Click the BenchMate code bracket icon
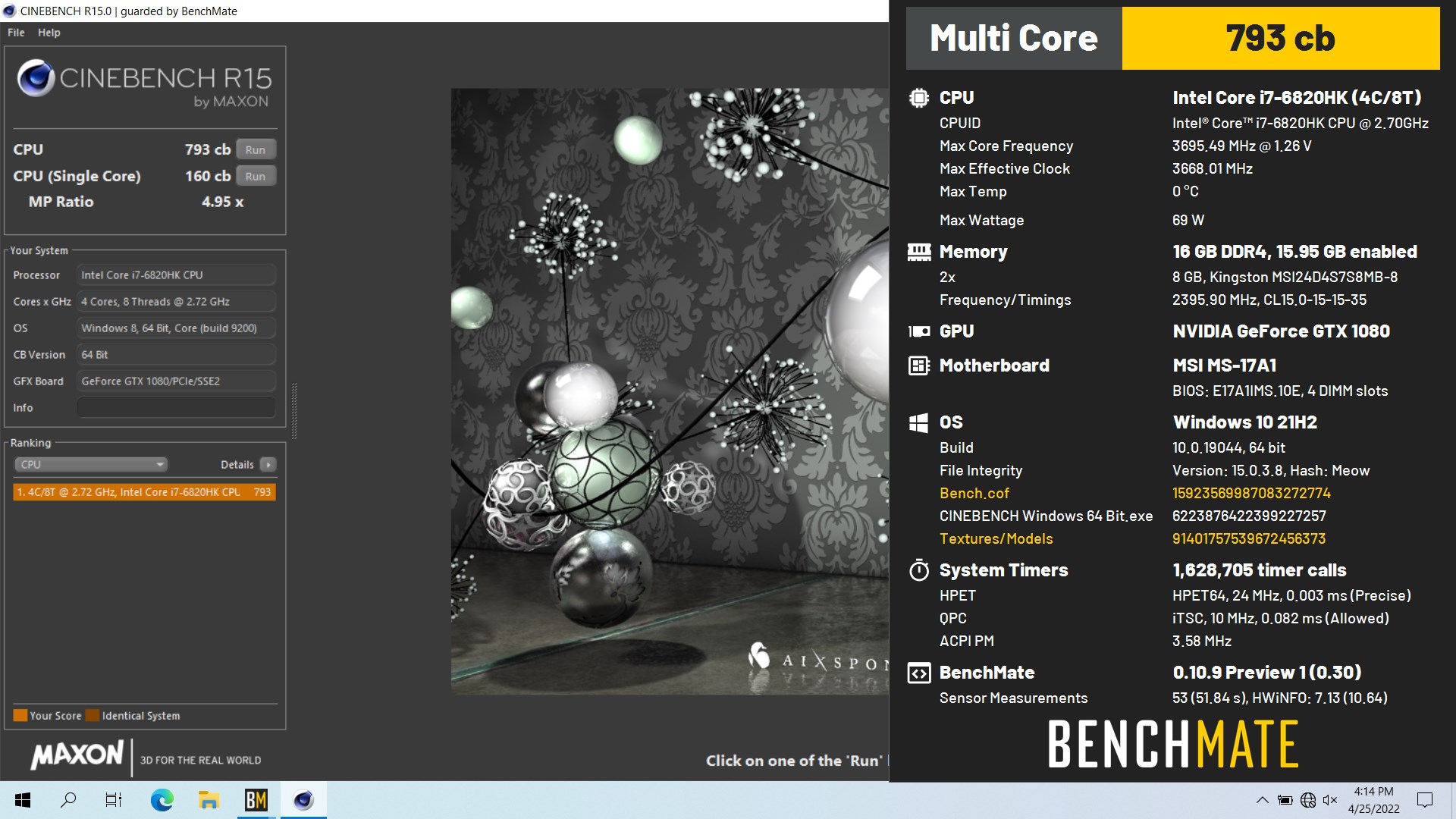Viewport: 1456px width, 819px height. pyautogui.click(x=918, y=673)
